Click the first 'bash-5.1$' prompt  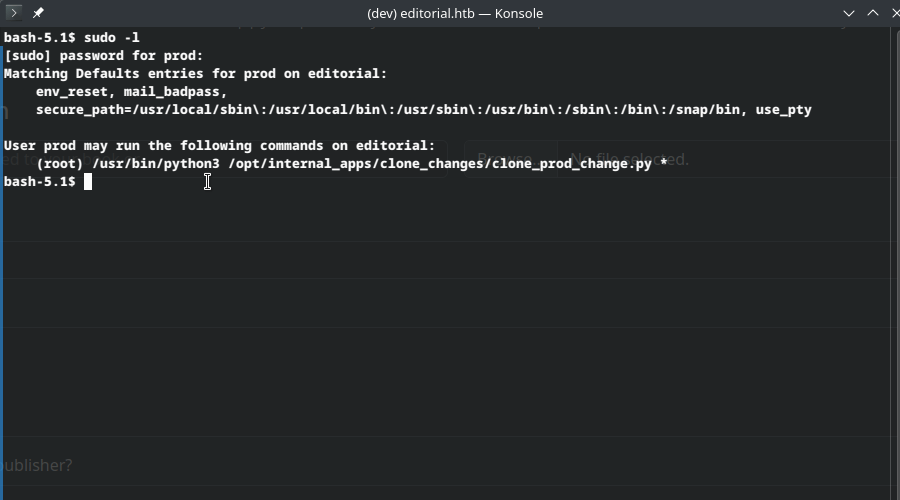(39, 38)
